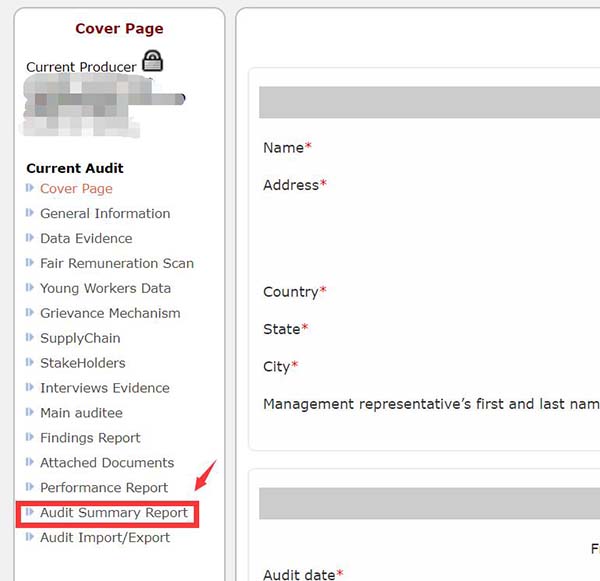
Task: Open the General Information section
Action: pyautogui.click(x=105, y=214)
